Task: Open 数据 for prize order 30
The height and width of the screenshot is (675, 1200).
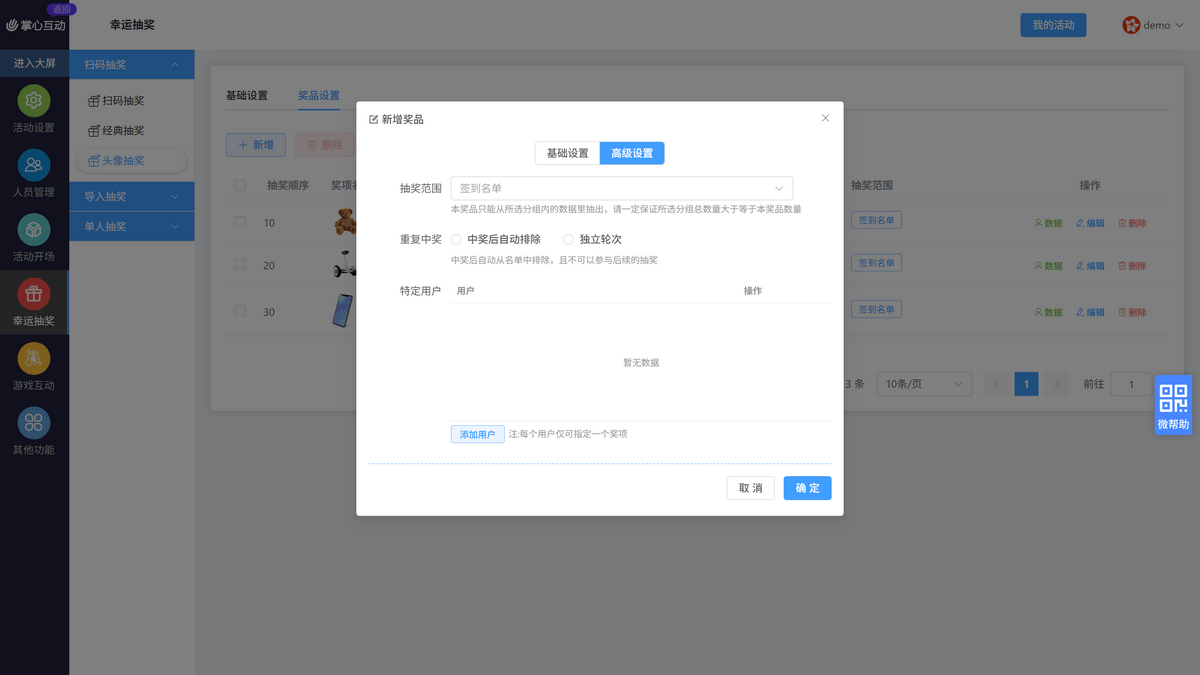Action: (1048, 312)
